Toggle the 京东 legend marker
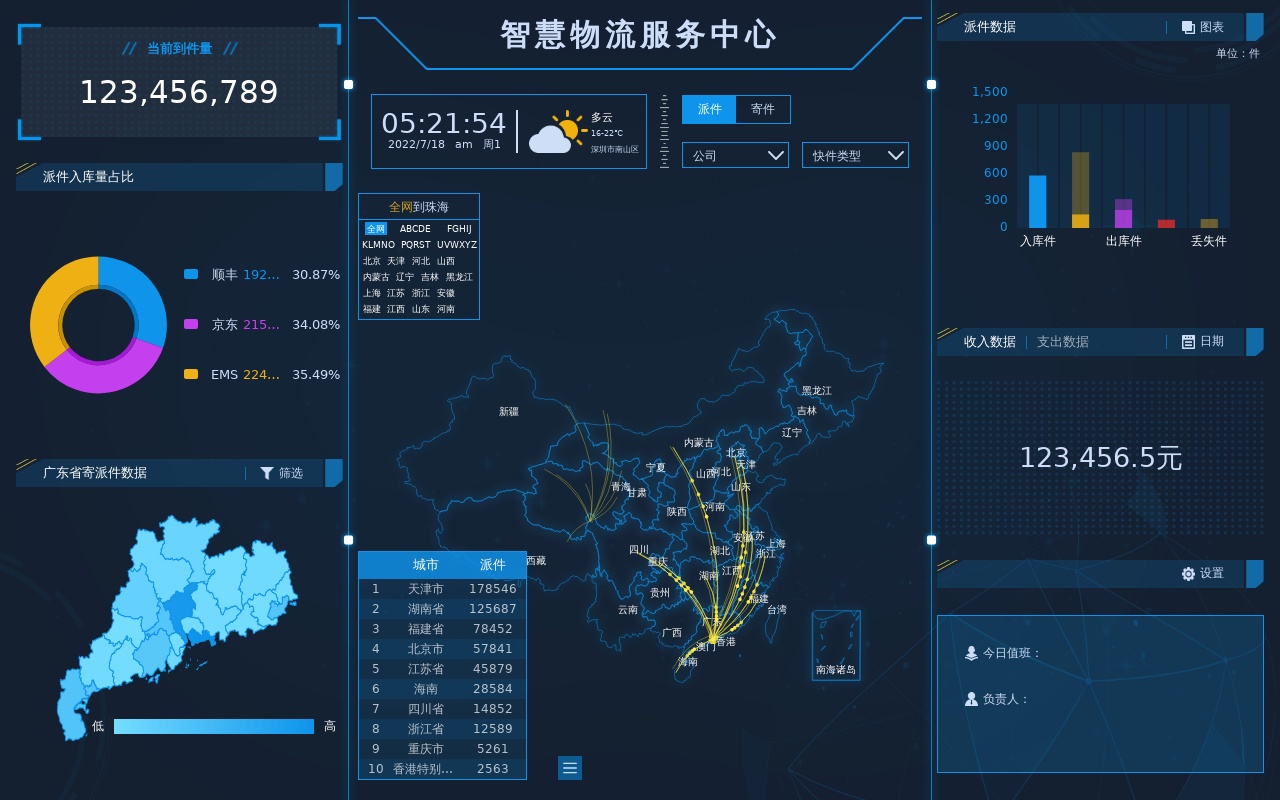Image resolution: width=1280 pixels, height=800 pixels. coord(191,324)
